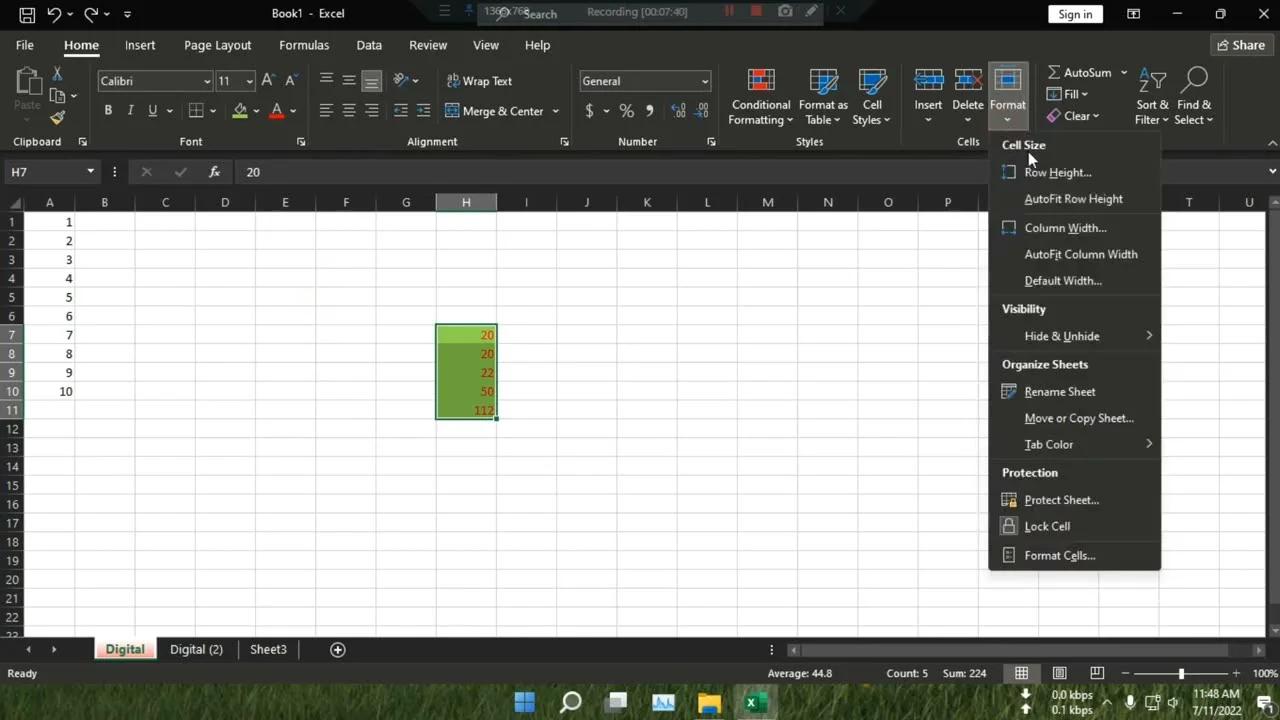
Task: Select AutoFit Column Width menu item
Action: click(x=1075, y=254)
